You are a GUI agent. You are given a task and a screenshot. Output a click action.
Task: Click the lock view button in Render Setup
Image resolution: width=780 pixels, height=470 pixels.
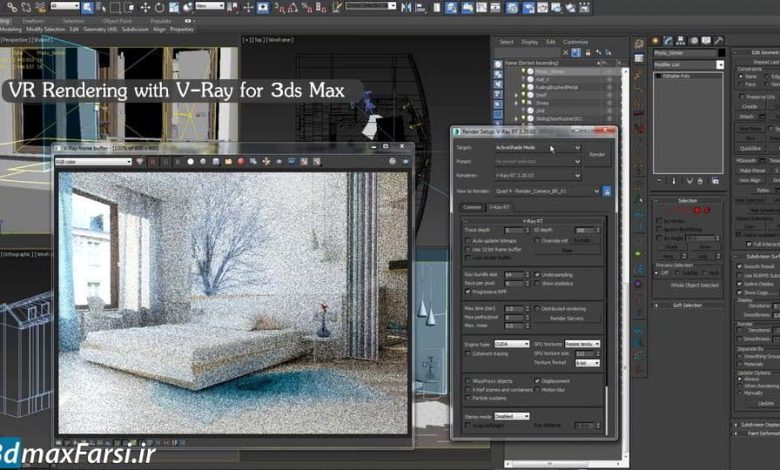coord(607,191)
